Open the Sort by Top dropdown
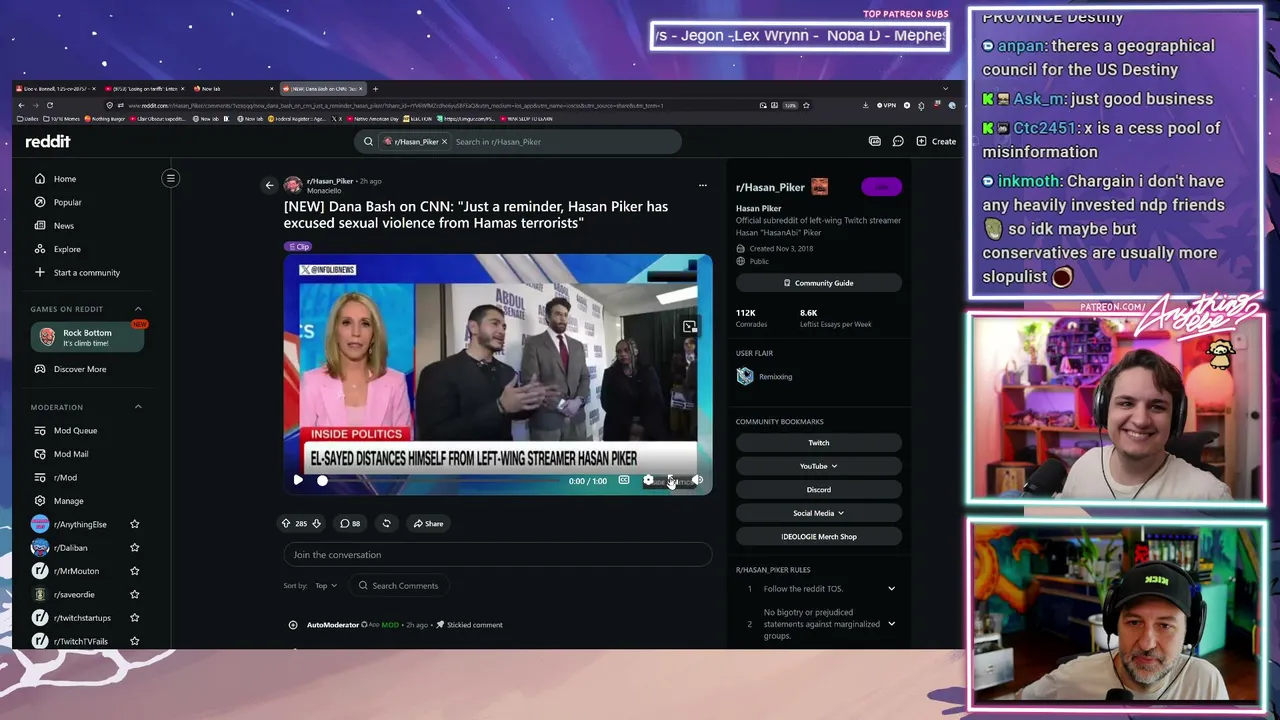The height and width of the screenshot is (720, 1280). tap(326, 586)
